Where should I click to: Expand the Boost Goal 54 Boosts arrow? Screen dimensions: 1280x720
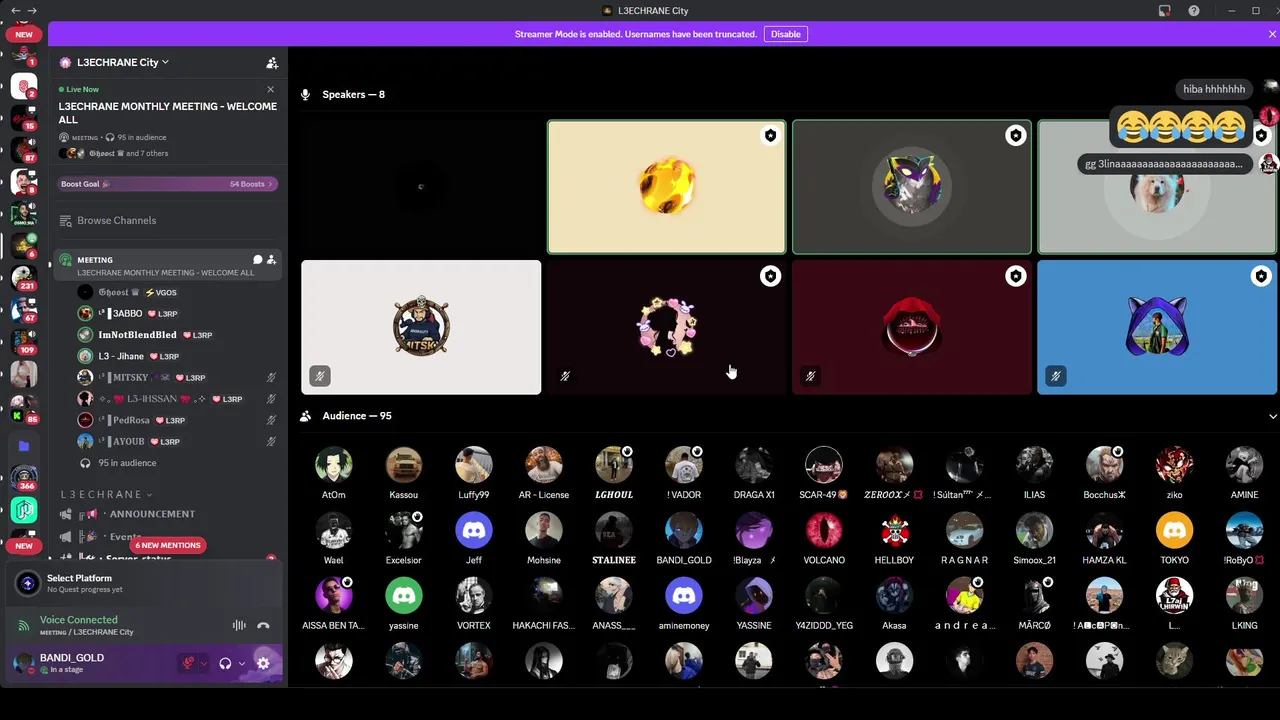[271, 184]
